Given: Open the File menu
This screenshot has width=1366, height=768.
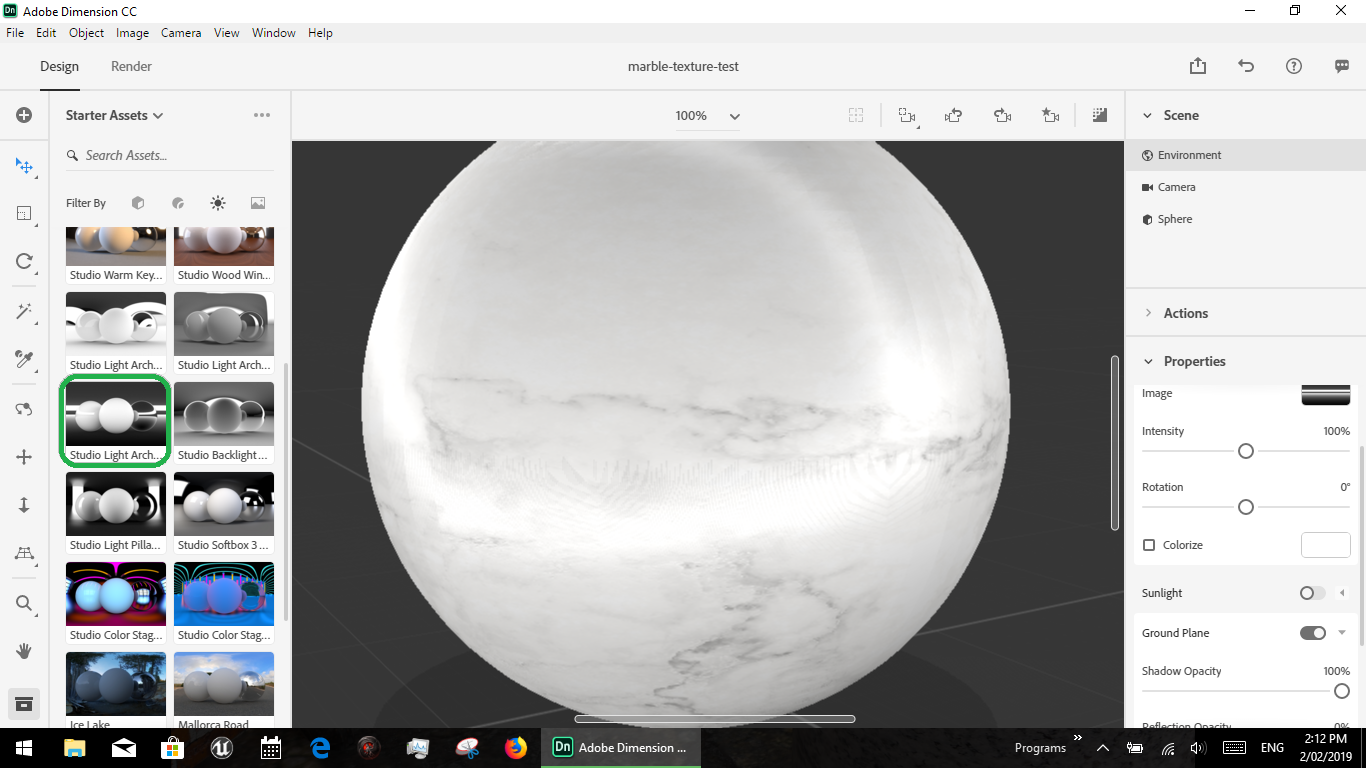Looking at the screenshot, I should pyautogui.click(x=15, y=33).
